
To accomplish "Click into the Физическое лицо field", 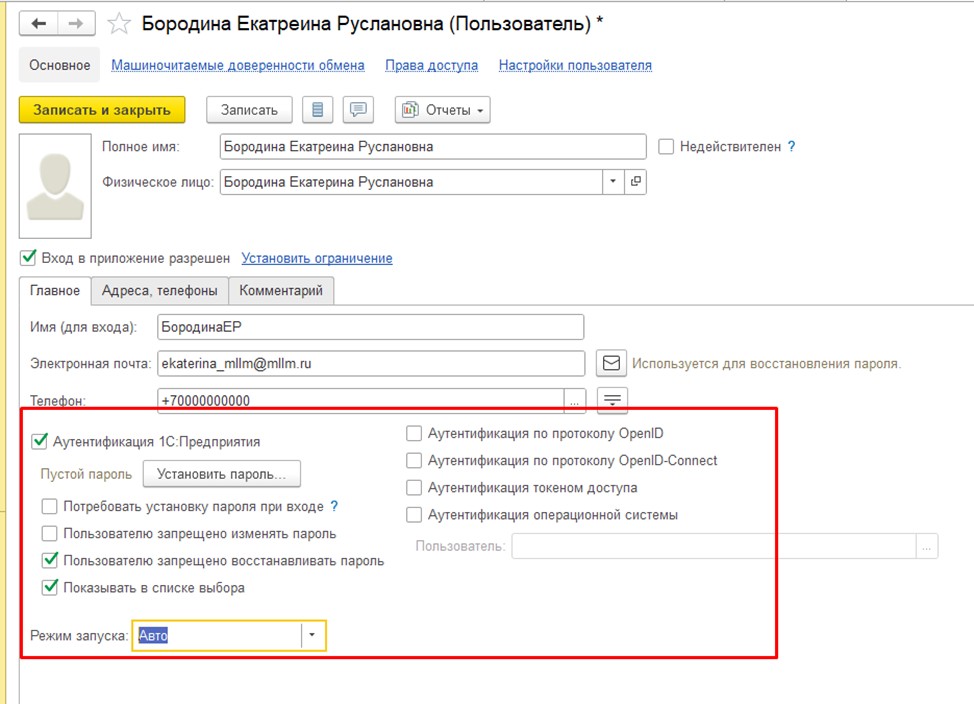I will [x=411, y=182].
